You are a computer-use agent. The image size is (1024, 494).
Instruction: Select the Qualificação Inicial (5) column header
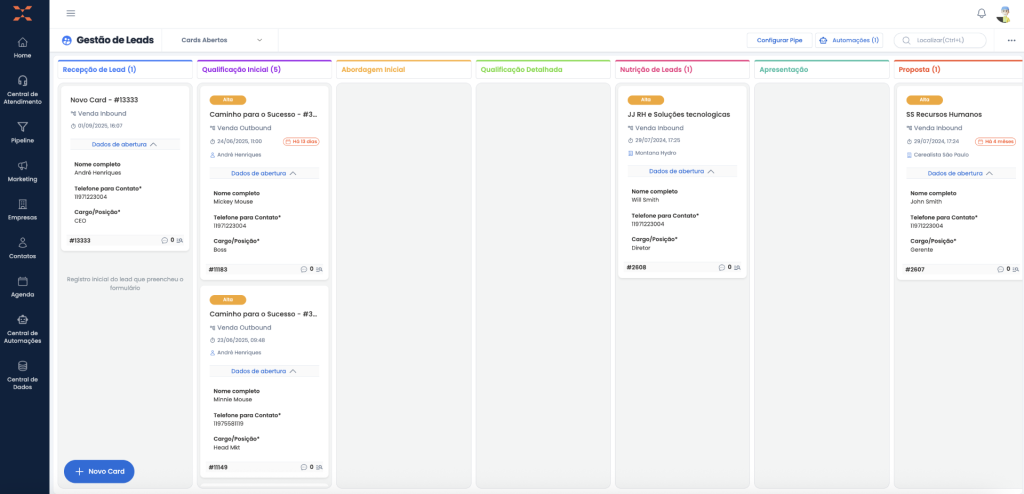(x=241, y=70)
